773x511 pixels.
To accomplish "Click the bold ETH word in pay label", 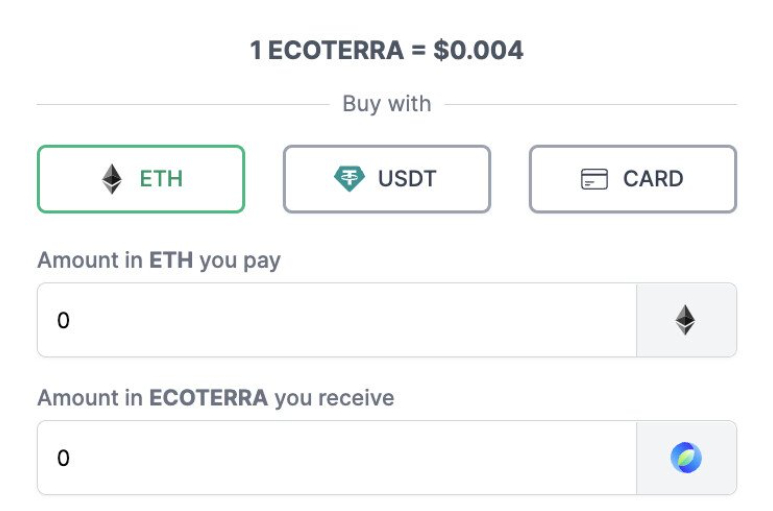I will 171,260.
